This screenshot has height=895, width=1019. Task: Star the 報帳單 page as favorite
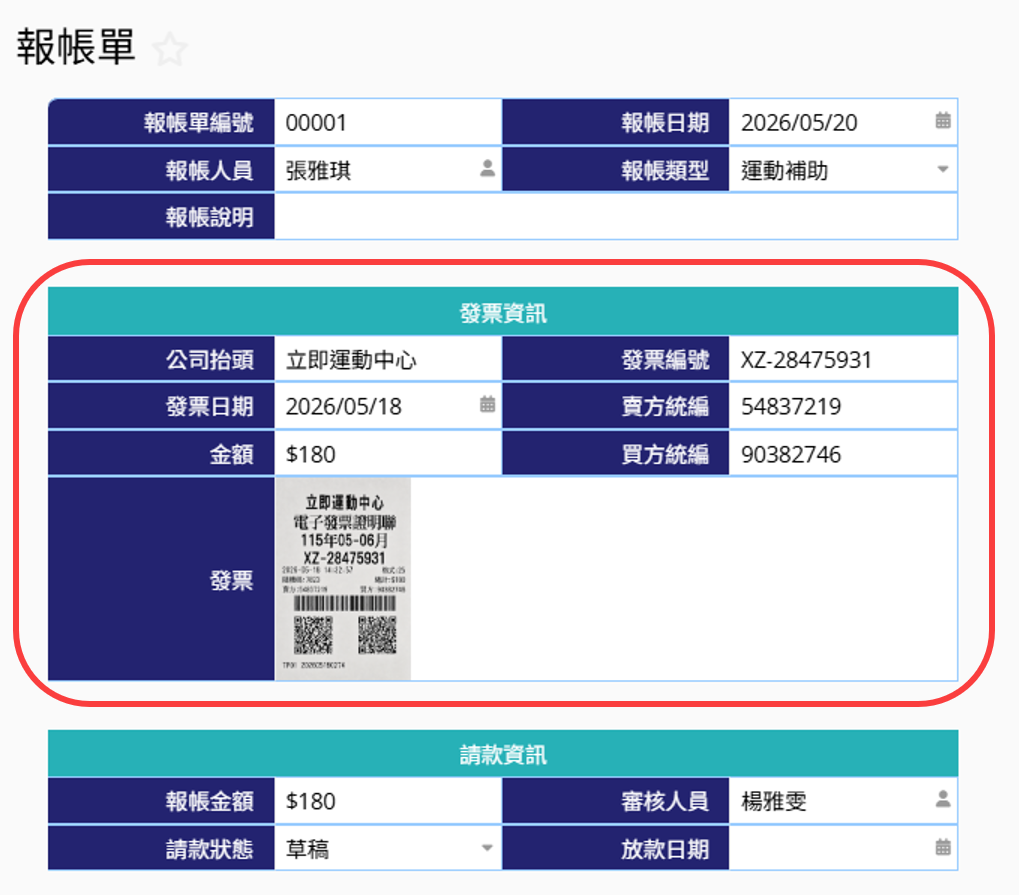click(x=170, y=49)
